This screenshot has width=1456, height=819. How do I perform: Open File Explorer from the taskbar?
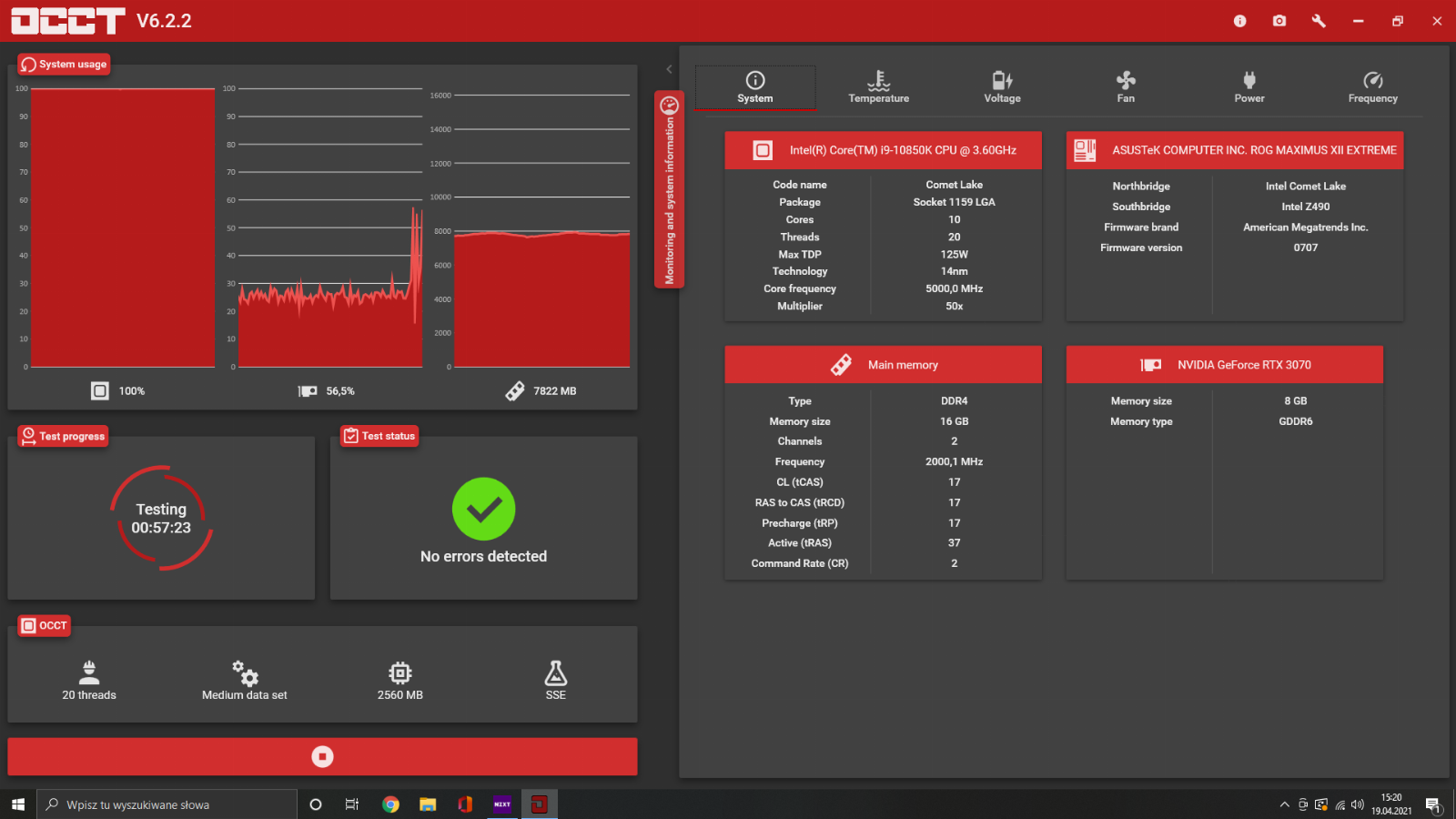tap(428, 804)
